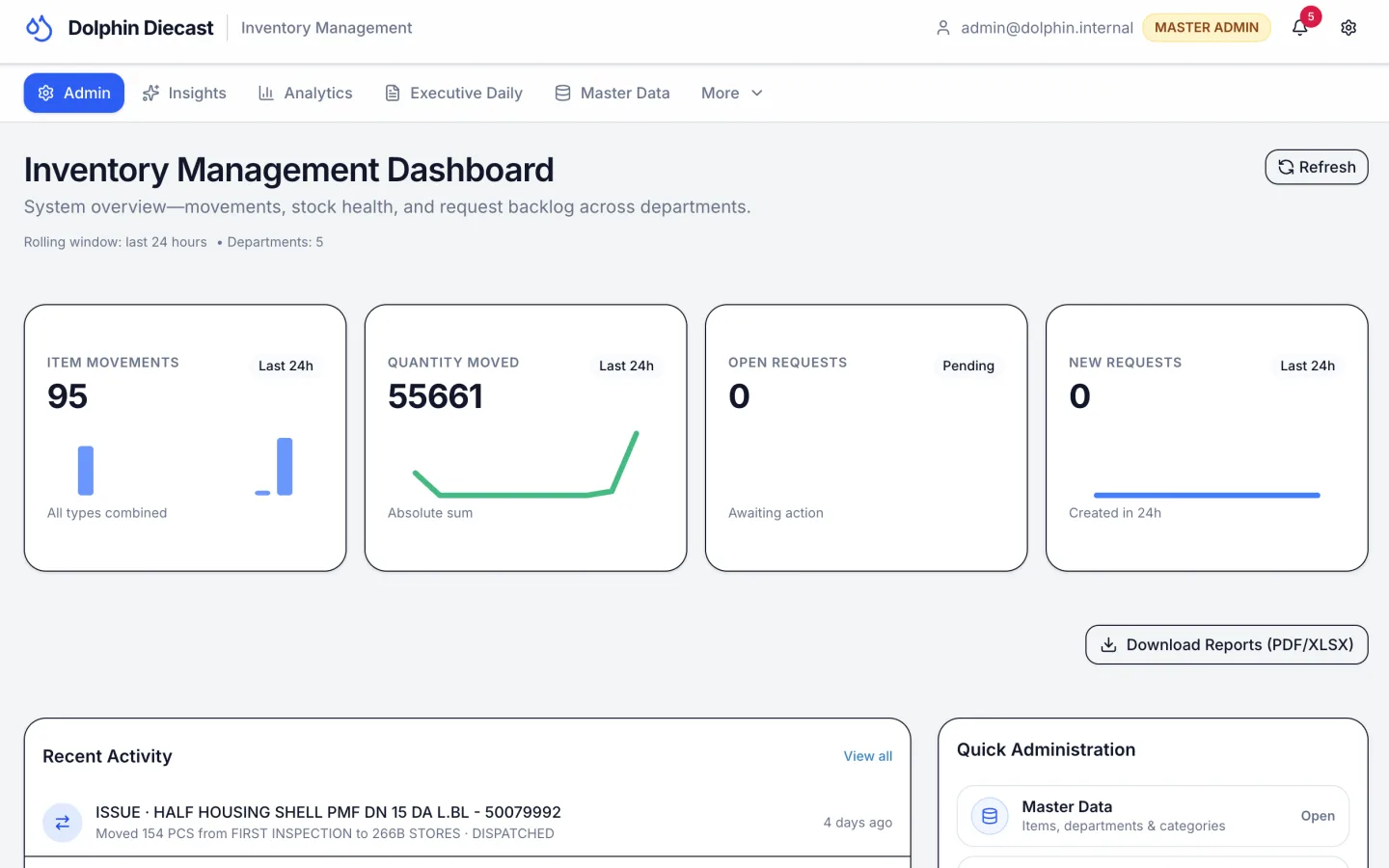This screenshot has width=1389, height=868.
Task: Click the download icon on Download Reports
Action: tap(1109, 645)
